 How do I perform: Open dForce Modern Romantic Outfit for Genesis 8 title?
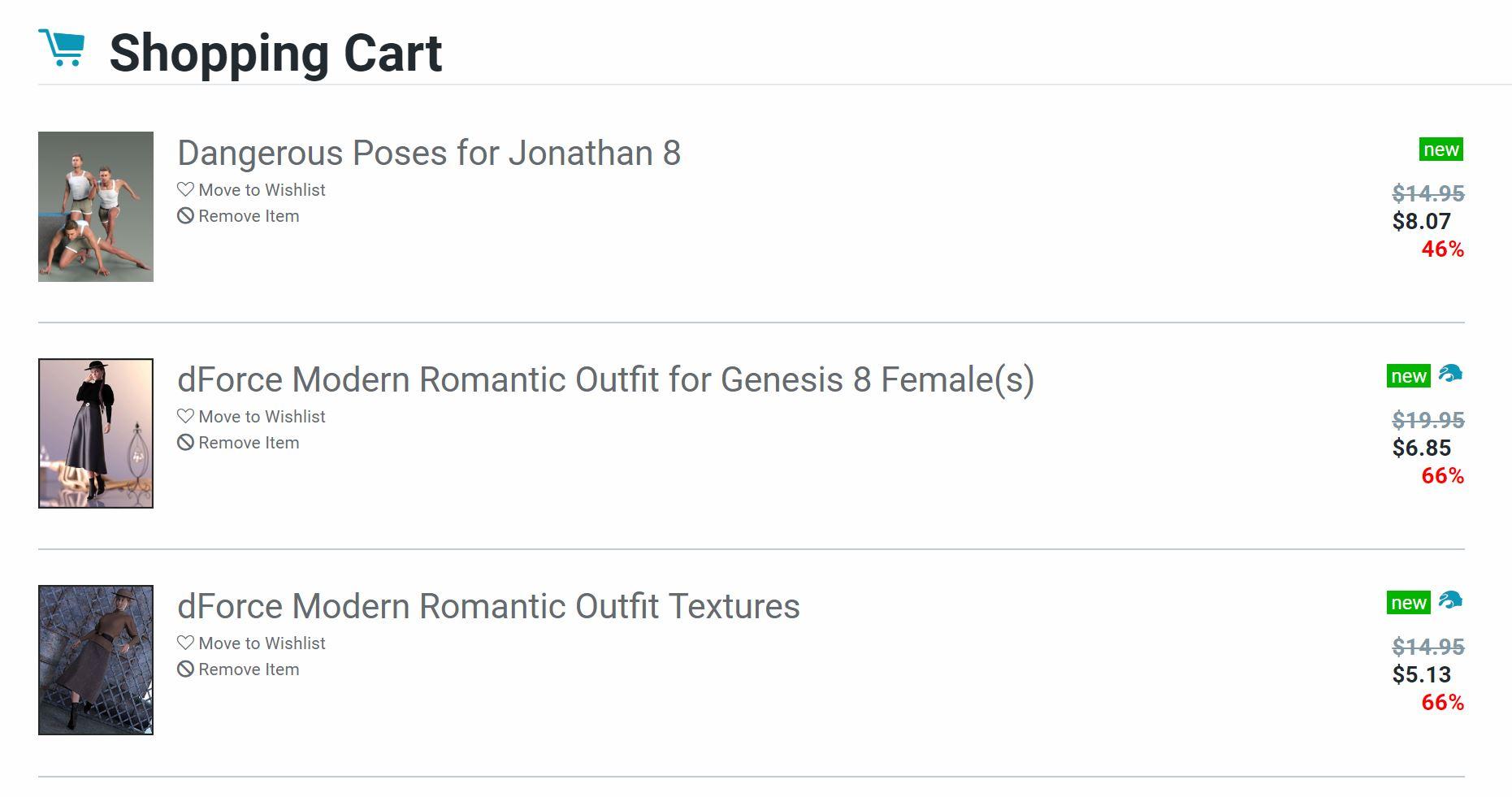pyautogui.click(x=605, y=380)
